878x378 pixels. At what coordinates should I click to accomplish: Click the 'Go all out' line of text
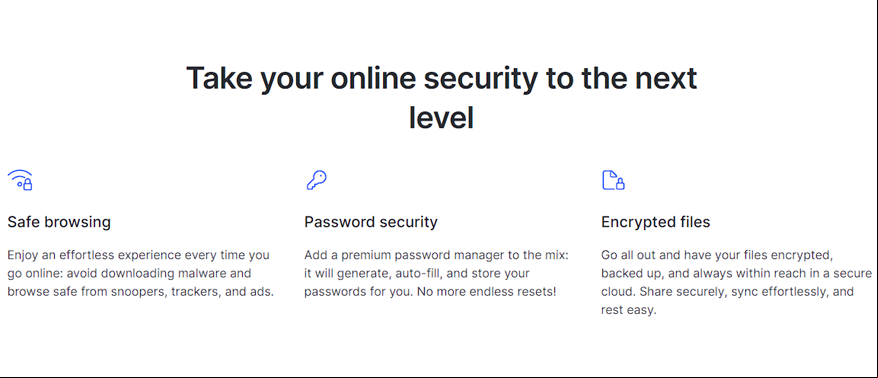(717, 255)
